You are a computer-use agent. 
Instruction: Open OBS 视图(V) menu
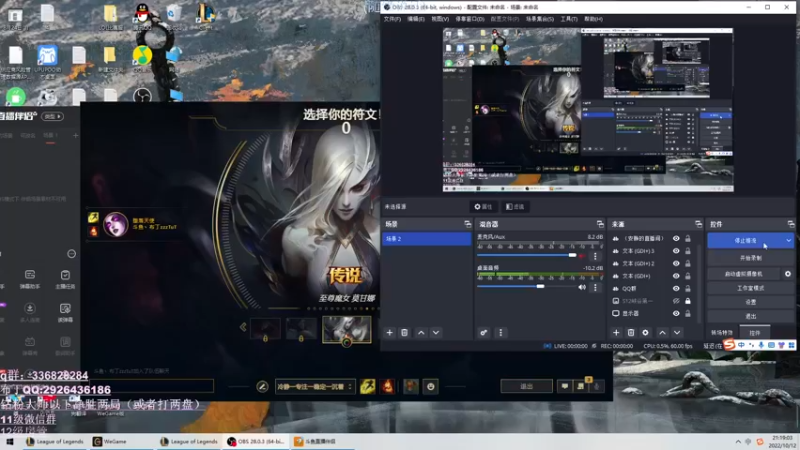(440, 19)
